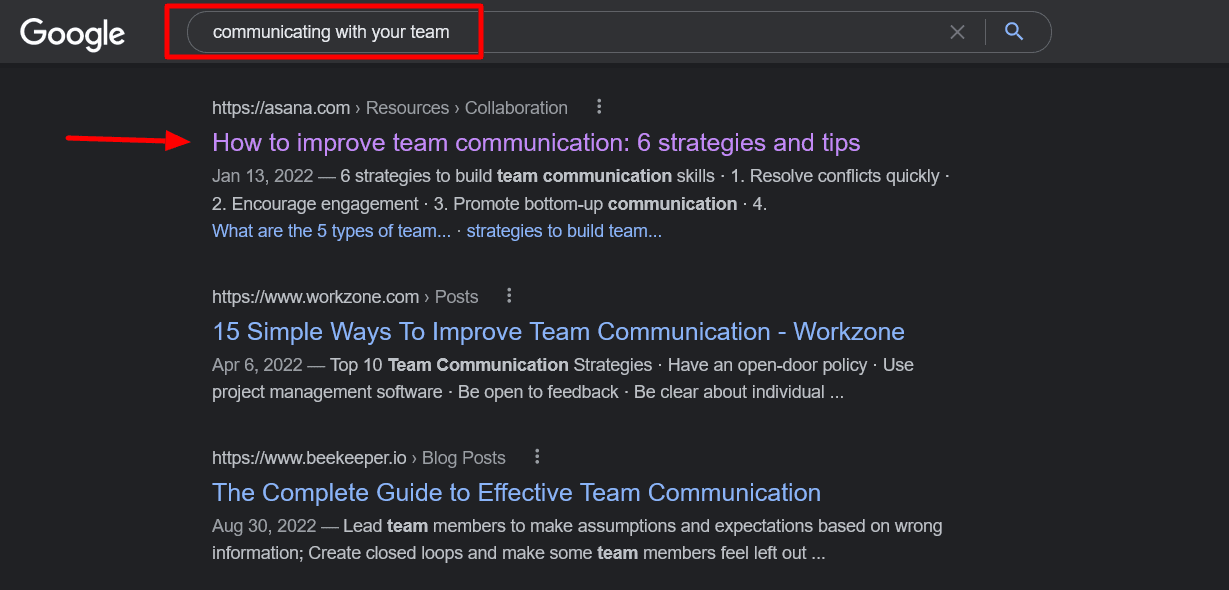Open the three-dot menu beside the Asana result
Viewport: 1229px width, 590px height.
598,107
